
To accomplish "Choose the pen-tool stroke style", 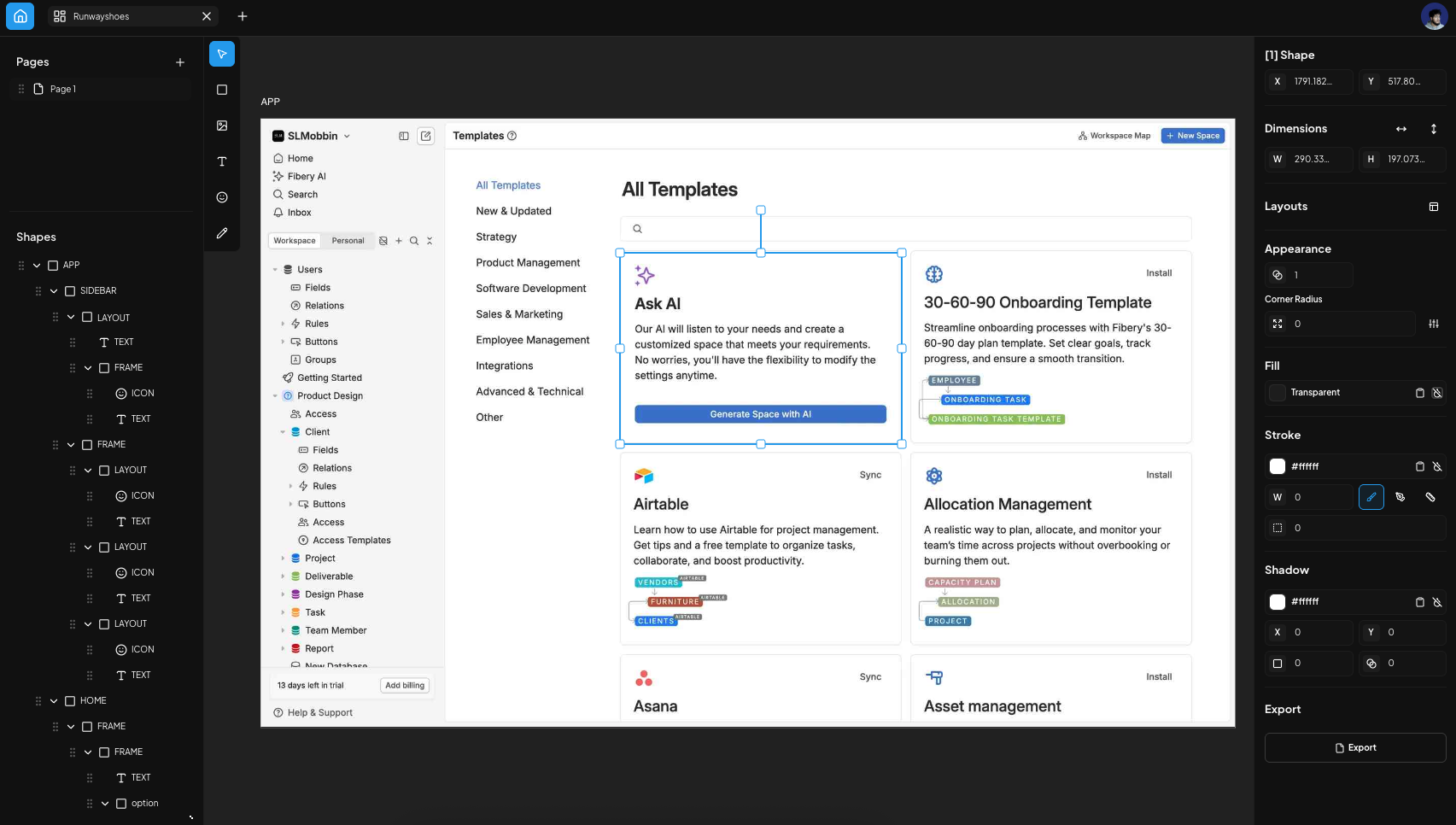I will point(1400,497).
